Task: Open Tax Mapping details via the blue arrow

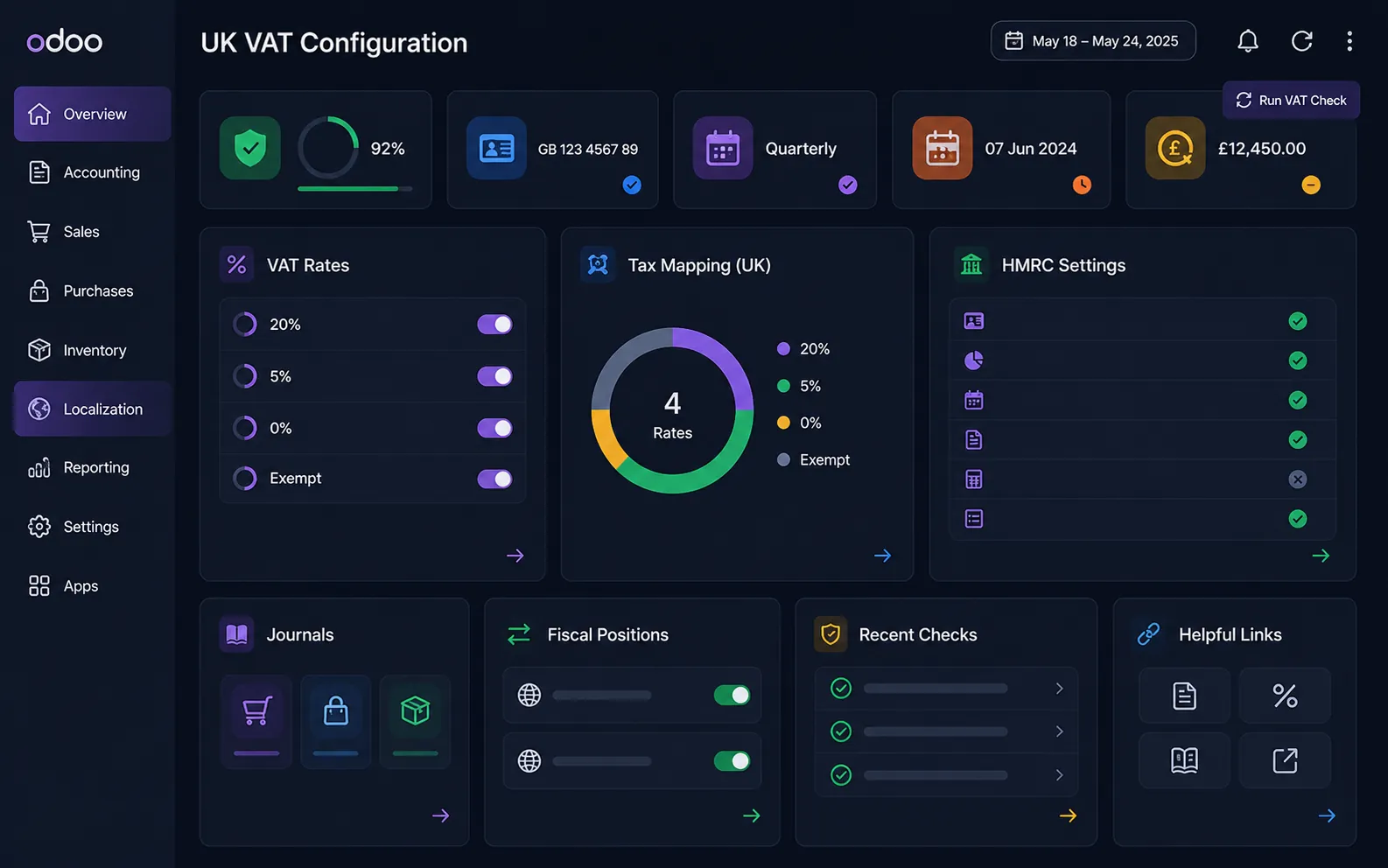Action: point(883,556)
